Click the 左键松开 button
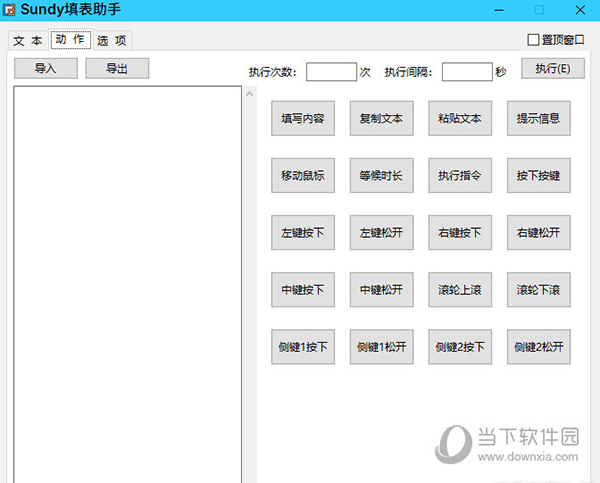The height and width of the screenshot is (483, 600). tap(382, 232)
